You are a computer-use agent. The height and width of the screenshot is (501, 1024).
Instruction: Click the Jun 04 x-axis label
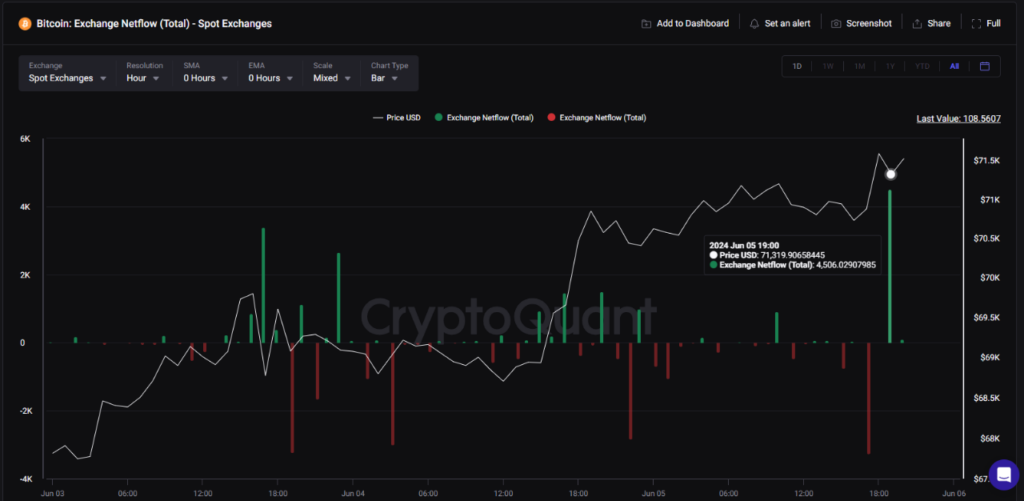353,493
